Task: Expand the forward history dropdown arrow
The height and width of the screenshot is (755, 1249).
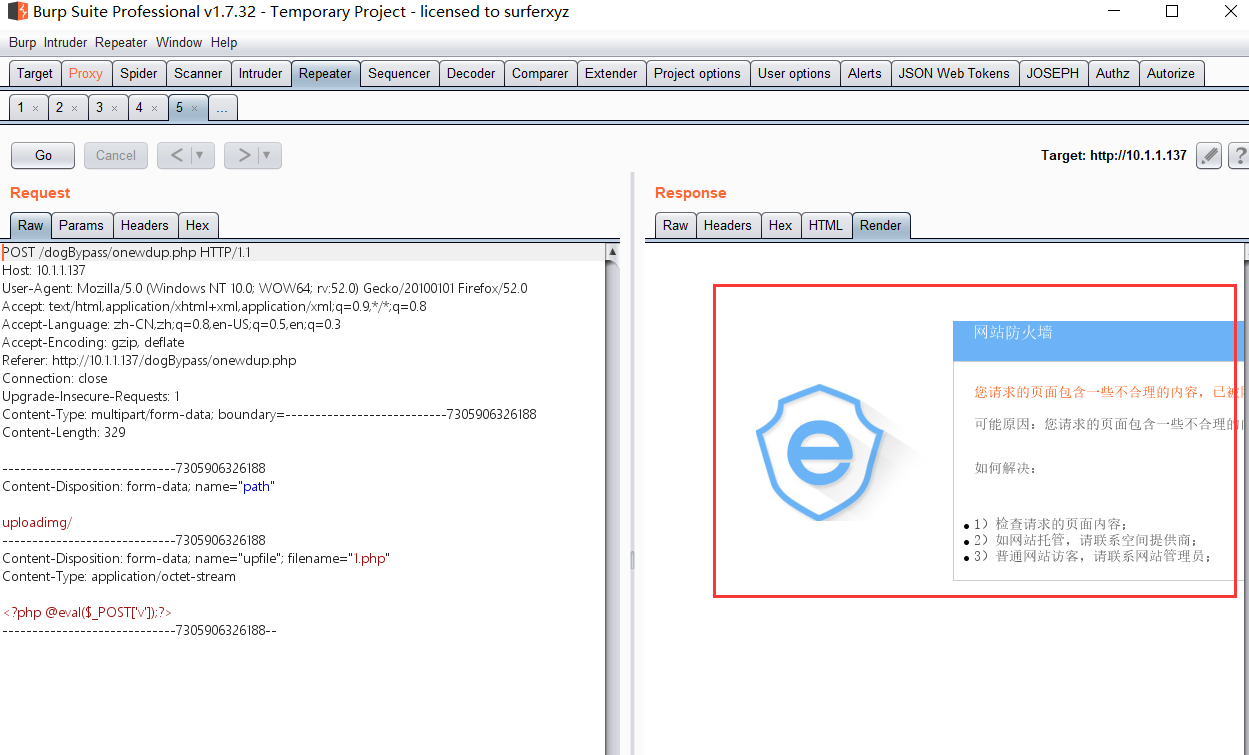Action: pyautogui.click(x=268, y=155)
